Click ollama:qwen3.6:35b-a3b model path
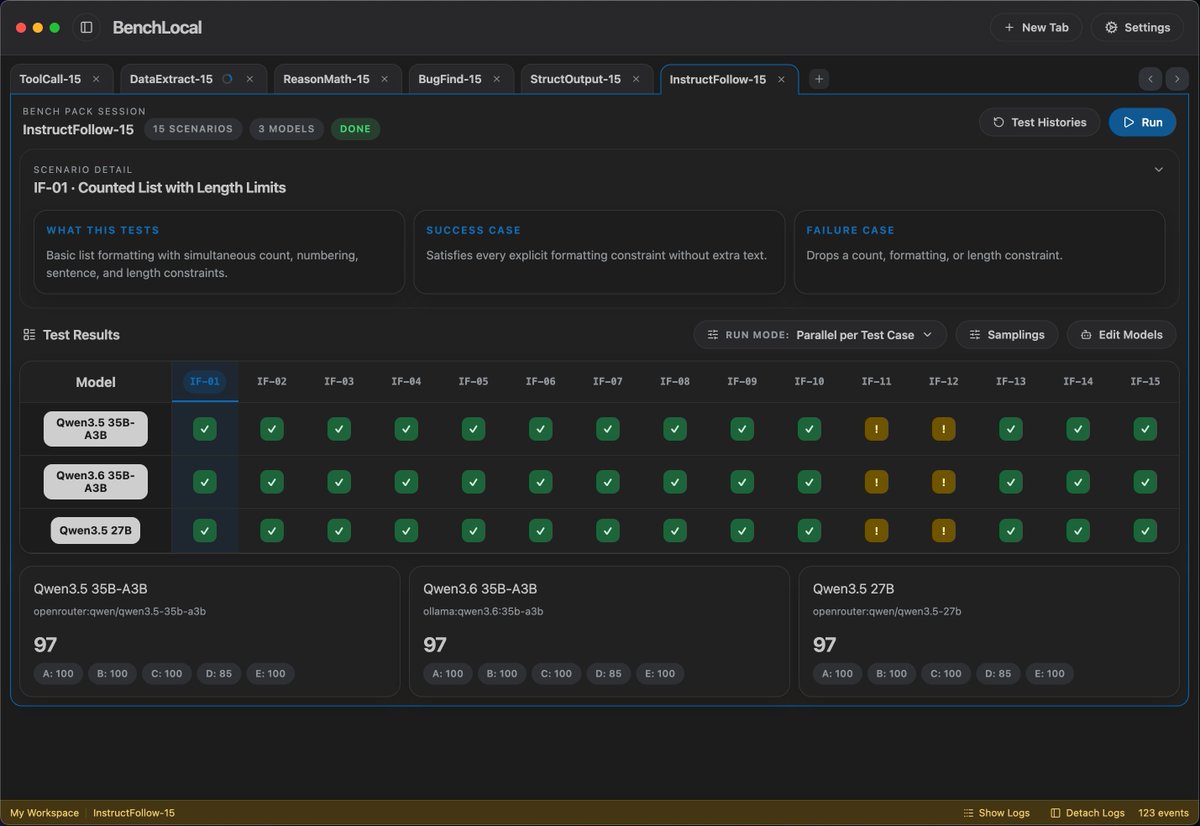The height and width of the screenshot is (826, 1200). [x=481, y=611]
